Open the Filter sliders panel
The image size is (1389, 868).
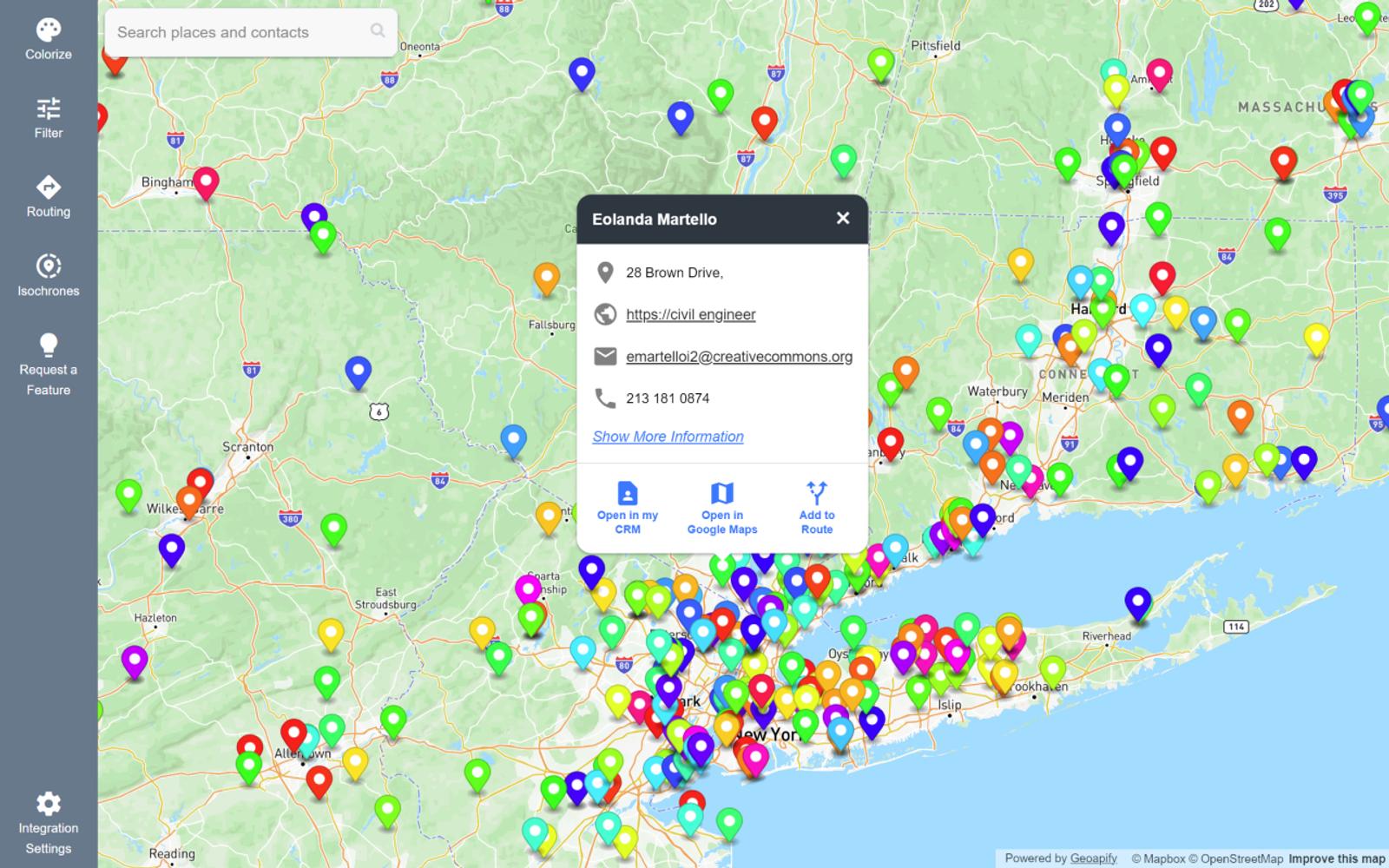pos(49,118)
